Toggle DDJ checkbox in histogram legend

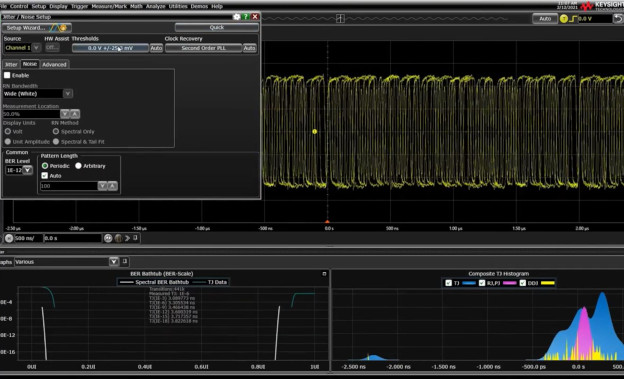(x=523, y=283)
